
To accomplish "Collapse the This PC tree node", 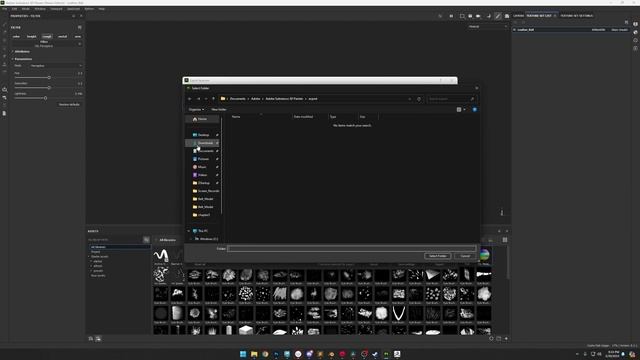I will 189,231.
